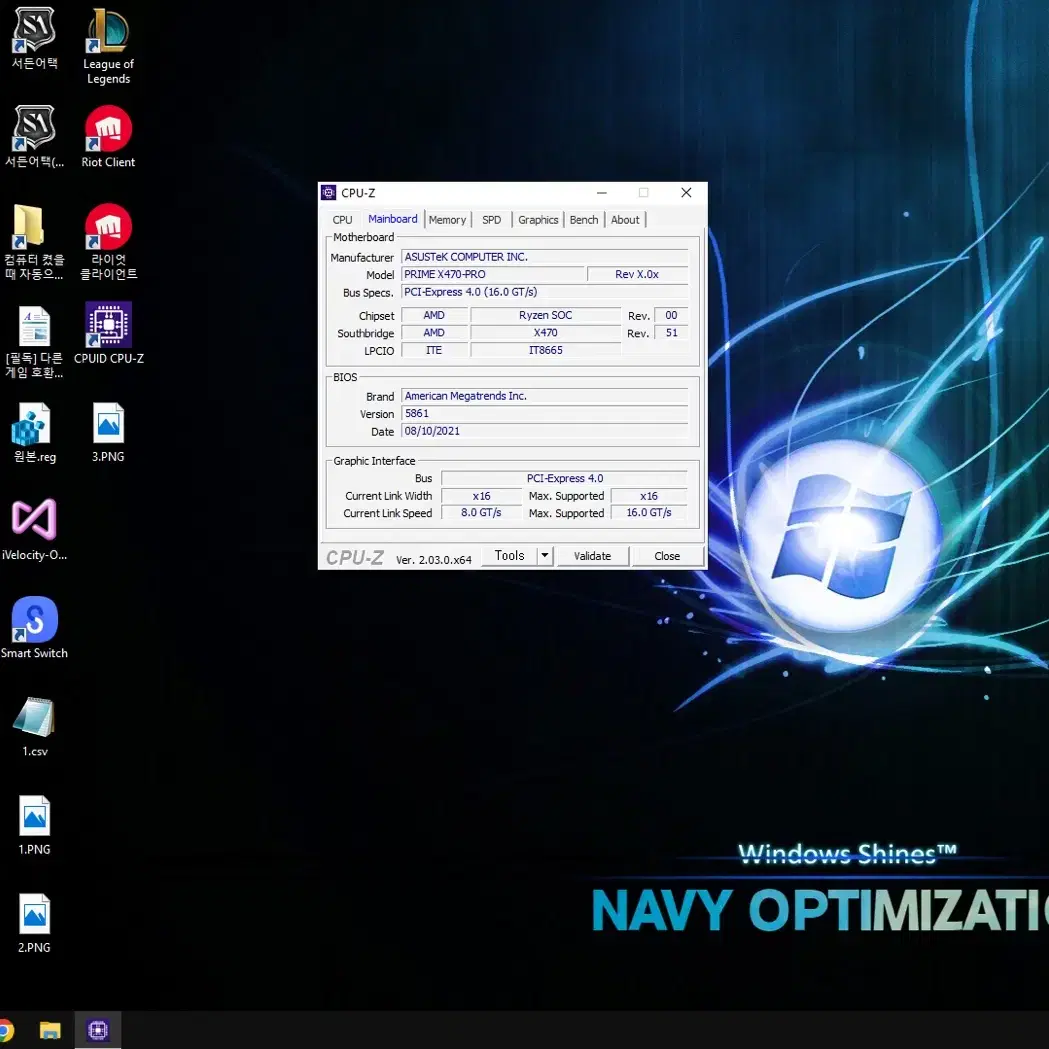
Task: Open the About tab
Action: point(625,219)
